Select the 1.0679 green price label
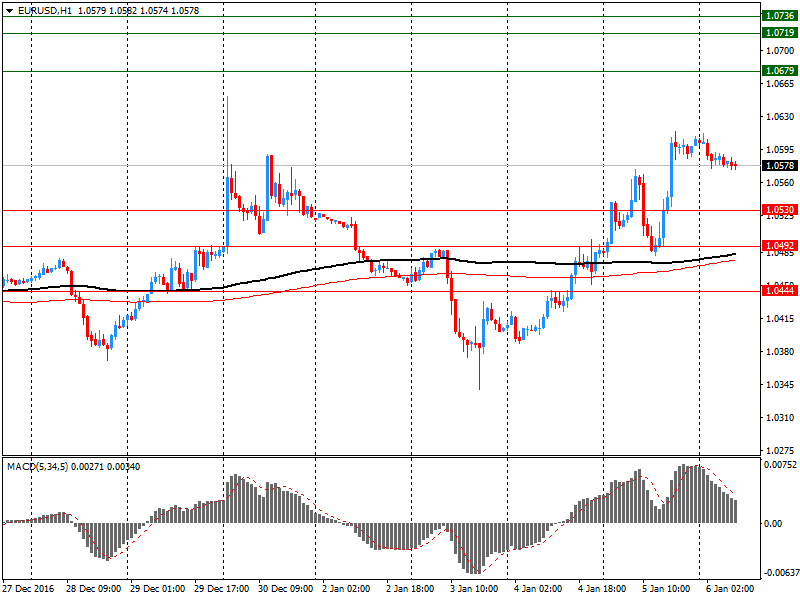800x600 pixels. coord(780,70)
